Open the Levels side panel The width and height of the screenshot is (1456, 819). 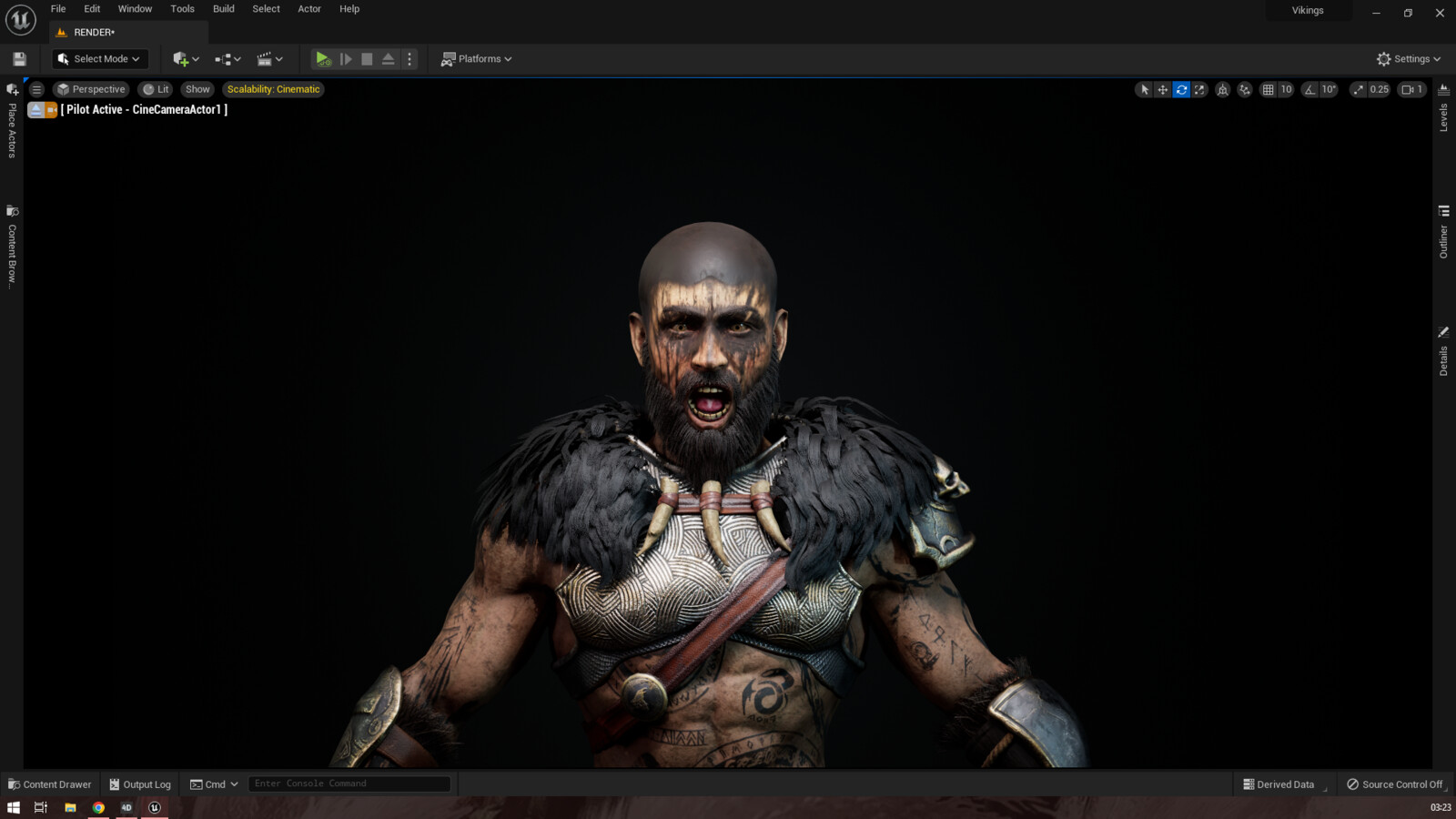pos(1443,108)
